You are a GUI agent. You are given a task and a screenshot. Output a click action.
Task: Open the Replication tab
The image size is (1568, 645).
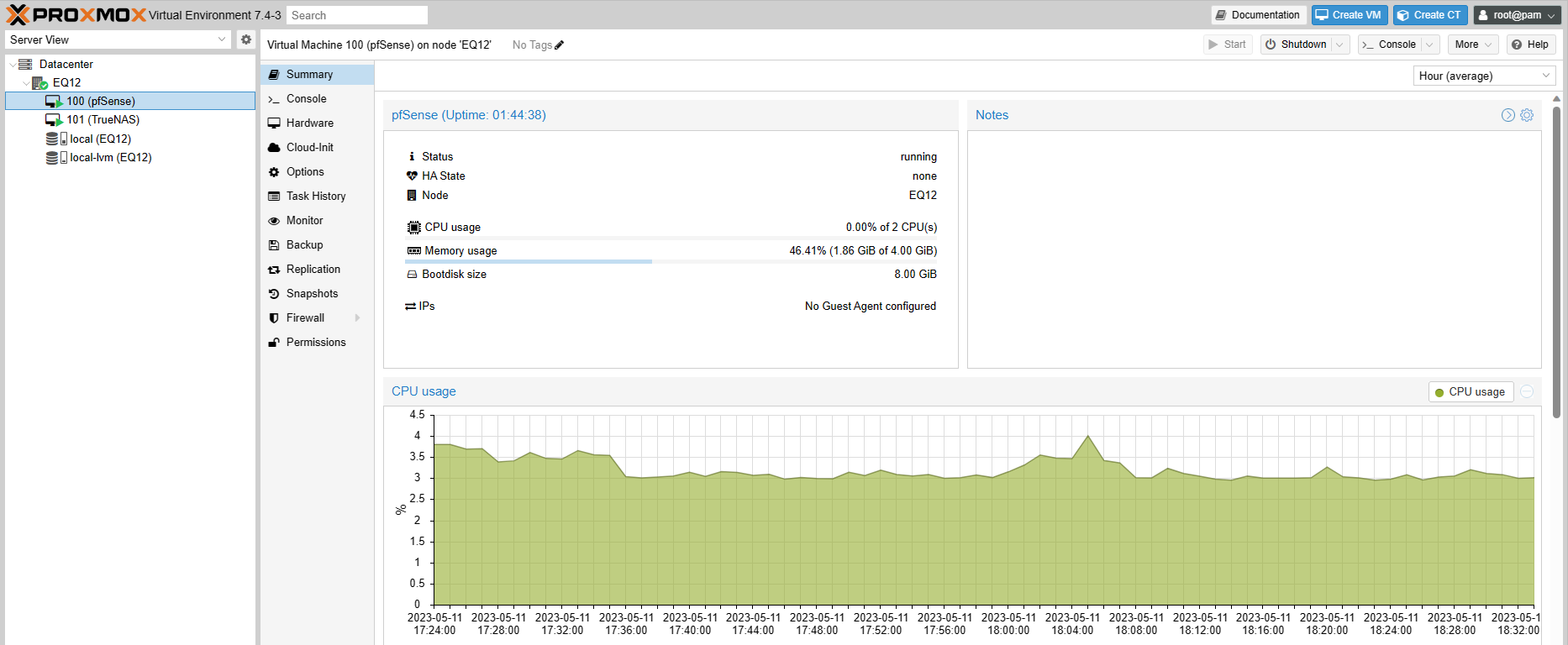click(317, 269)
